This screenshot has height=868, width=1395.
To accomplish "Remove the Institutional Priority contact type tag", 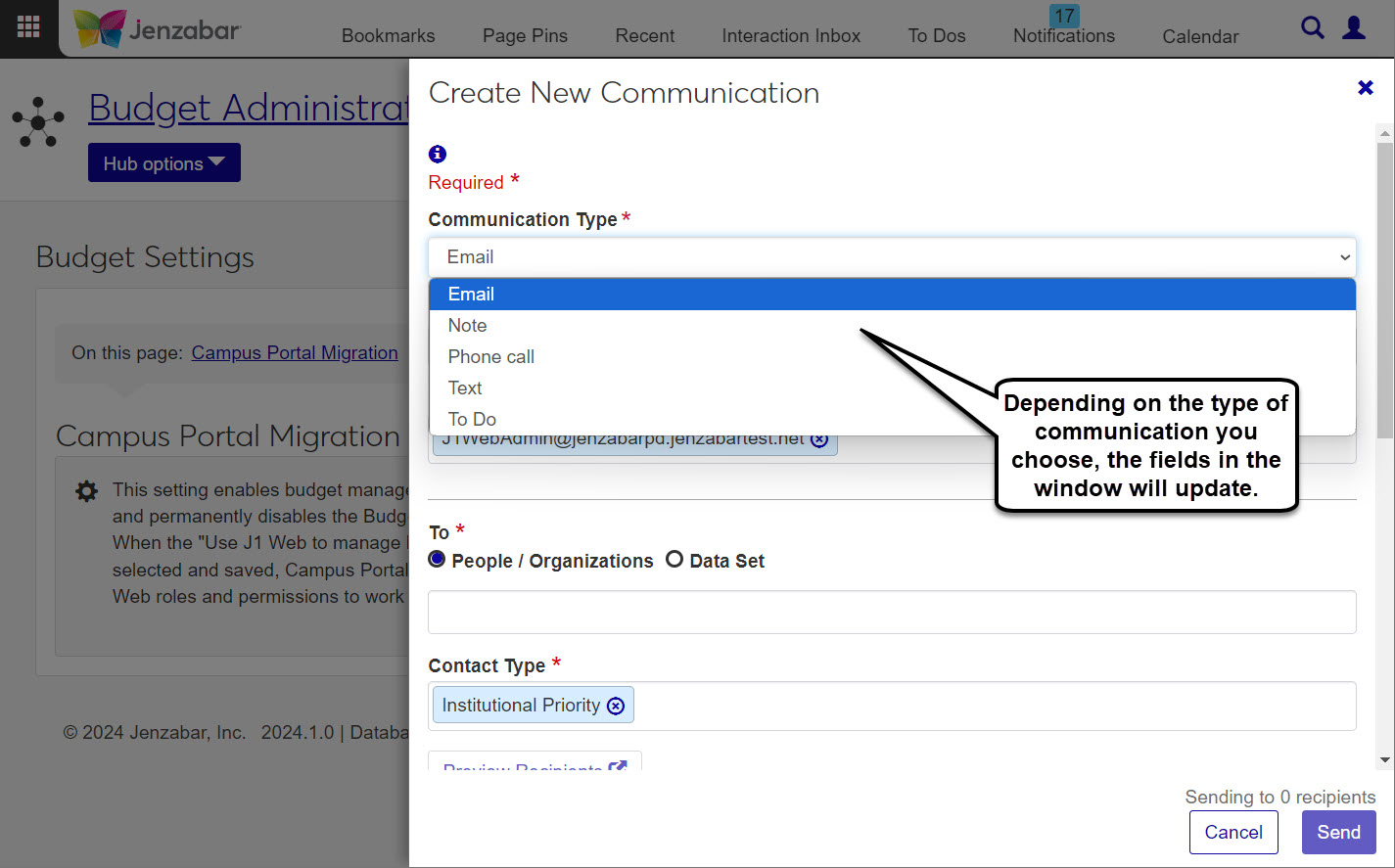I will click(x=616, y=706).
